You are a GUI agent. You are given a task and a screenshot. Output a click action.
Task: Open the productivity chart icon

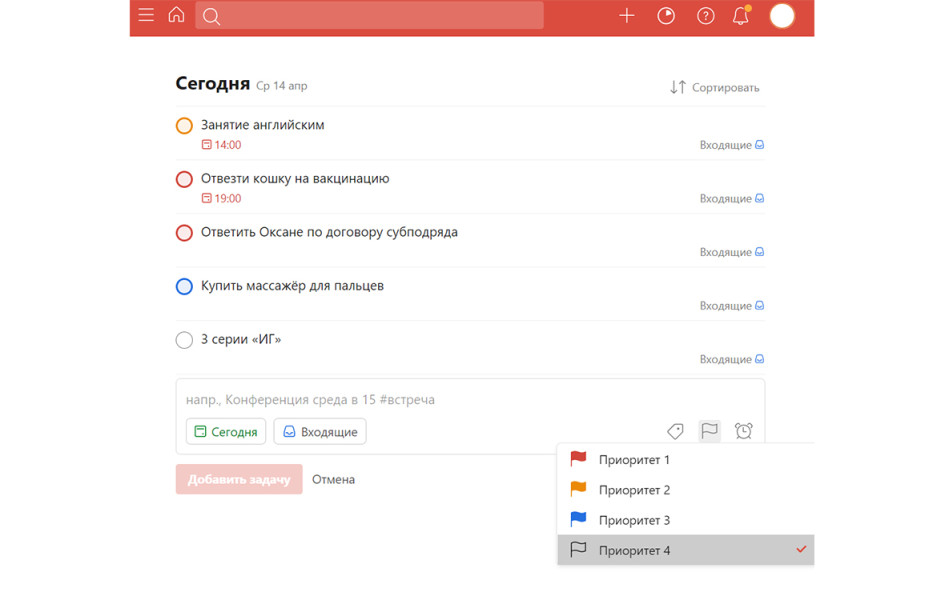coord(666,16)
